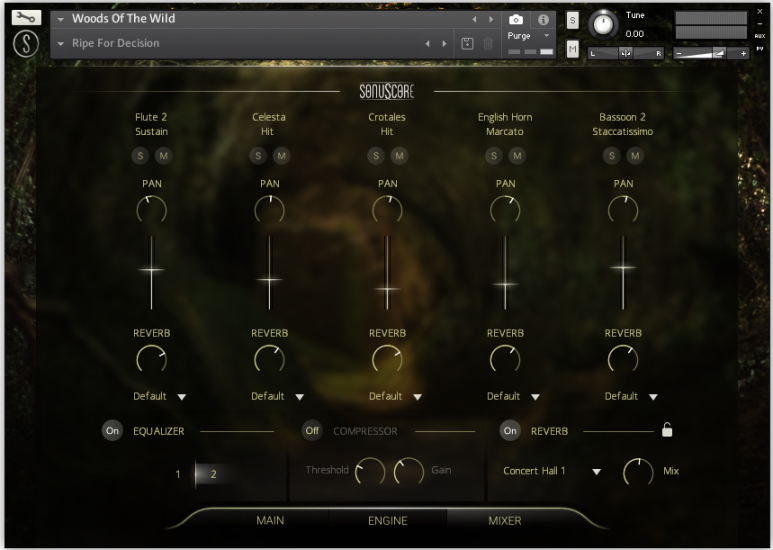Image resolution: width=773 pixels, height=550 pixels.
Task: Select equalizer preset 1
Action: [x=178, y=474]
